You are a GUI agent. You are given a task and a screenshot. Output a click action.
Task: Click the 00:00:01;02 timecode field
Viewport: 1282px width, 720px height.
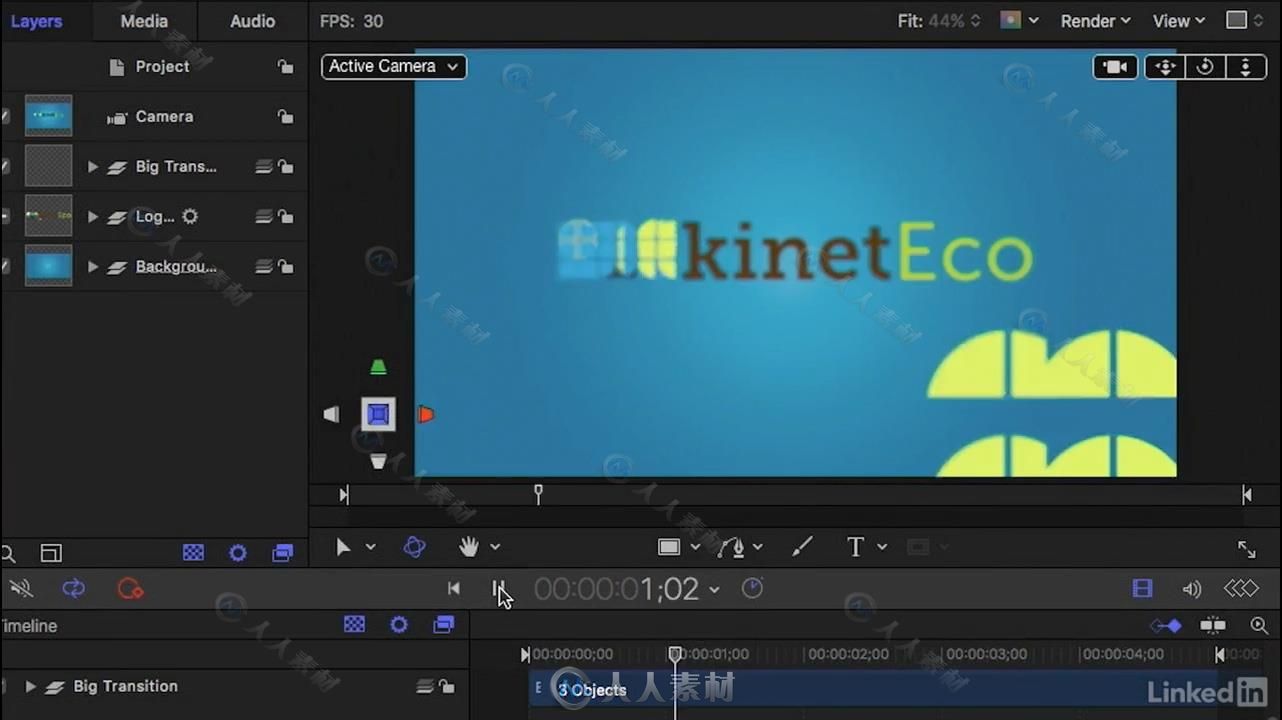(616, 589)
